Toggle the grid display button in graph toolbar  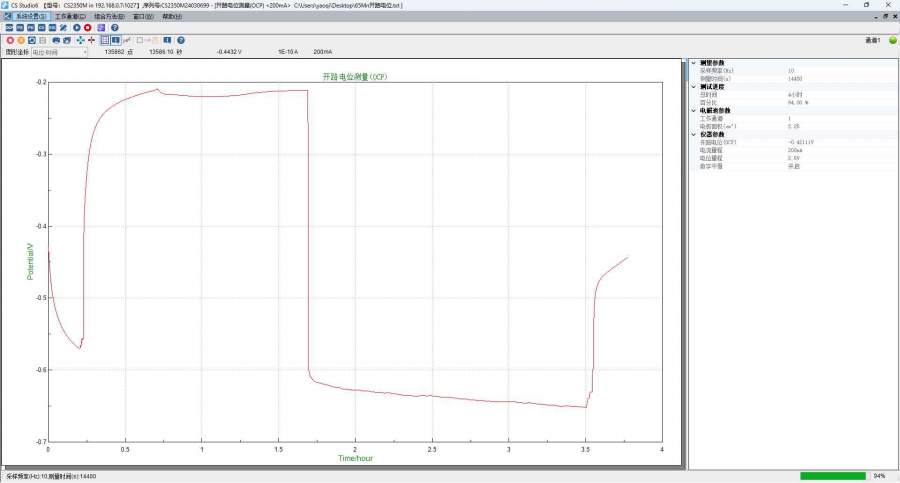[x=105, y=40]
